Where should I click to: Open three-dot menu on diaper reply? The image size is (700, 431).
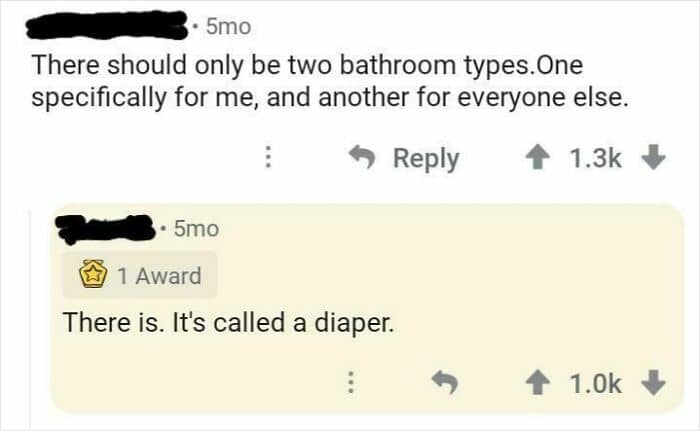tap(350, 381)
